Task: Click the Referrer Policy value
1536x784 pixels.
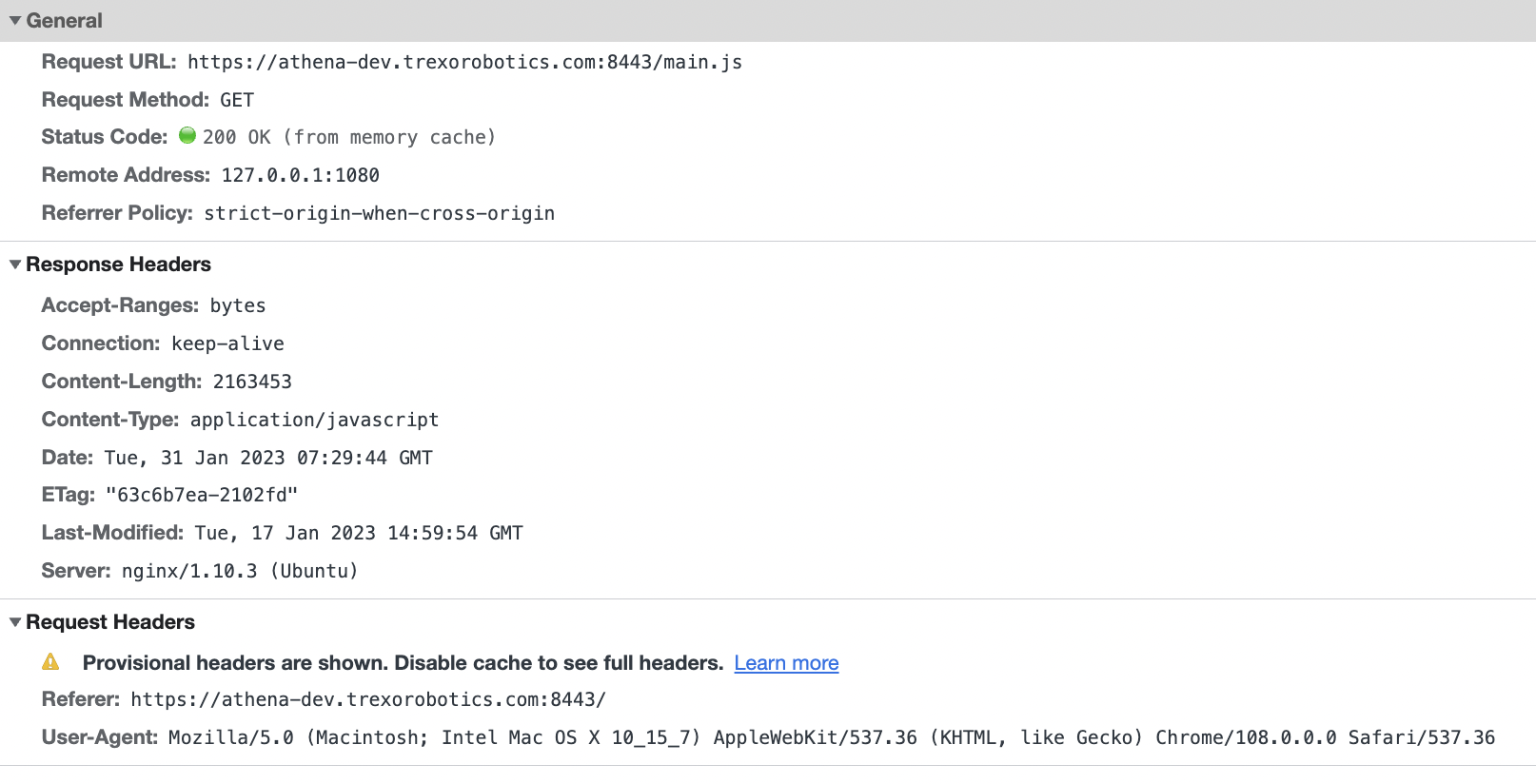Action: (x=378, y=212)
